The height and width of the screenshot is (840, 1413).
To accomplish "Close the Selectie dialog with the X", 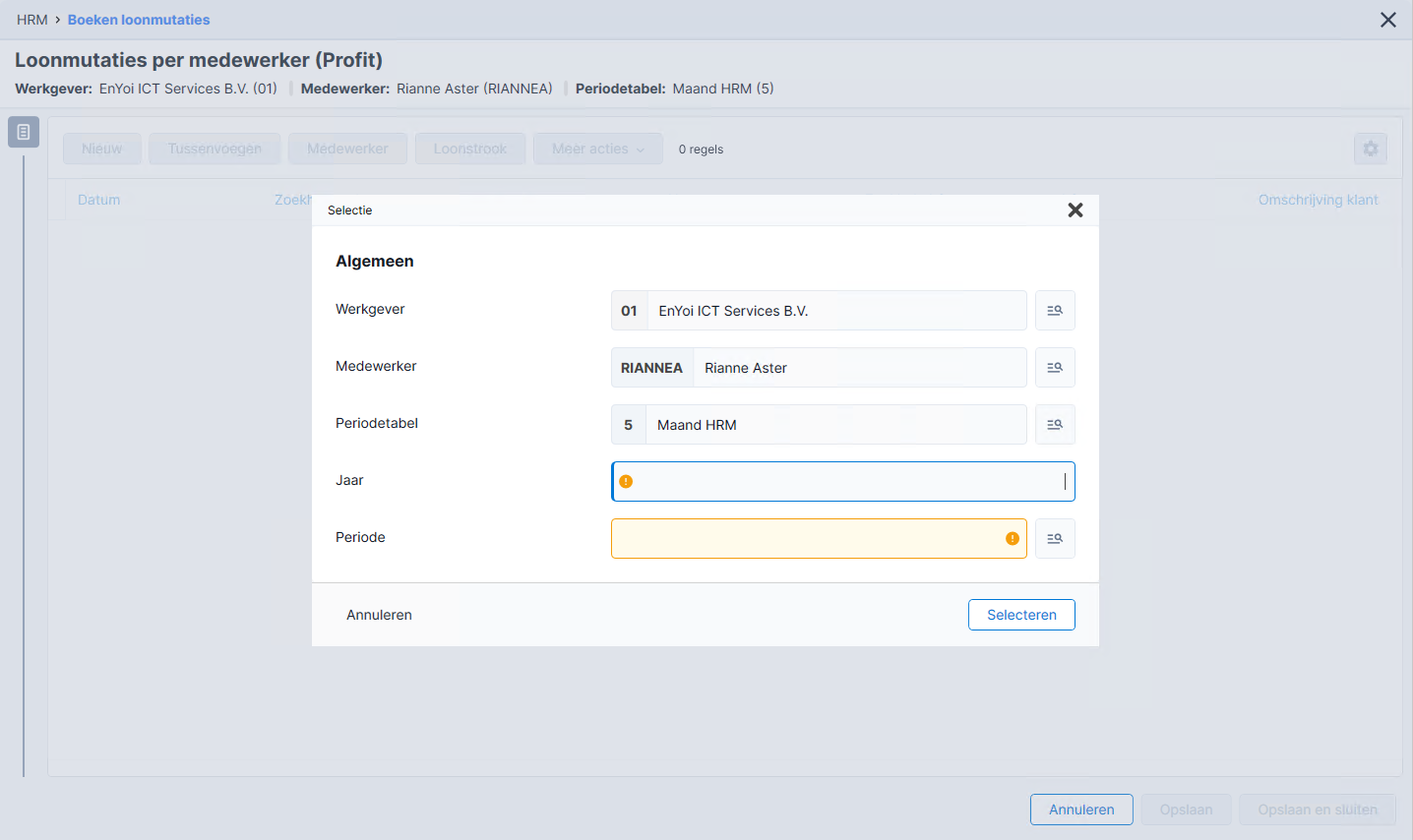I will pos(1075,210).
